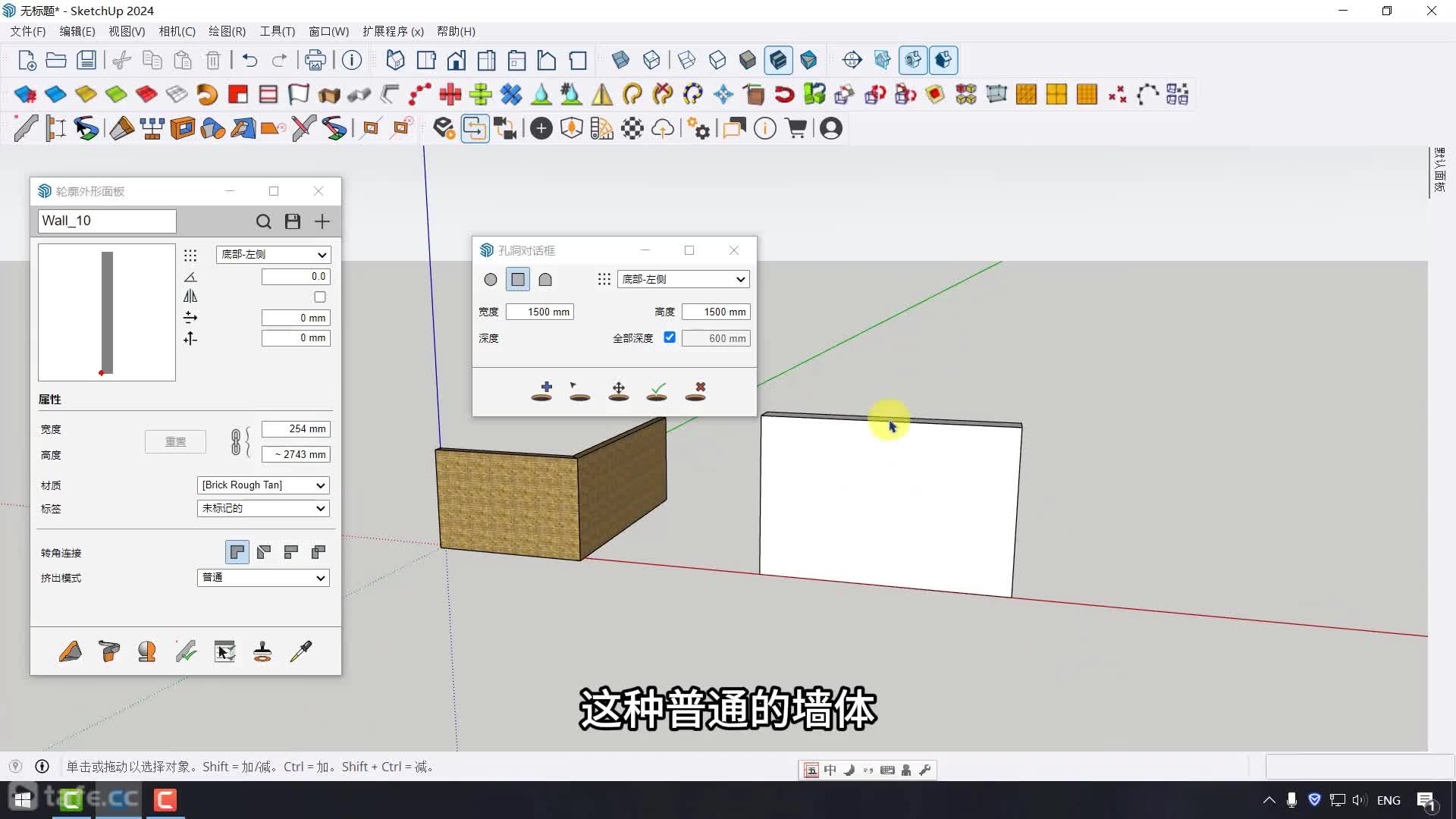Open hole dialog placement dropdown 底部-左侧
1456x819 pixels.
coord(683,280)
